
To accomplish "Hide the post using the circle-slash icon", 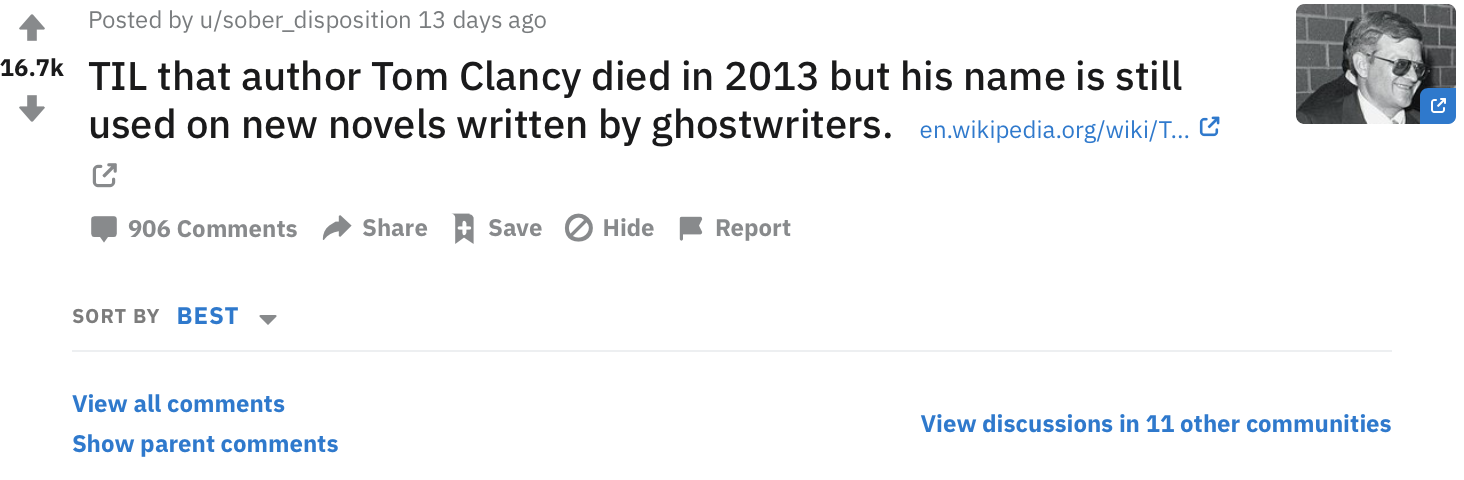I will [x=579, y=228].
